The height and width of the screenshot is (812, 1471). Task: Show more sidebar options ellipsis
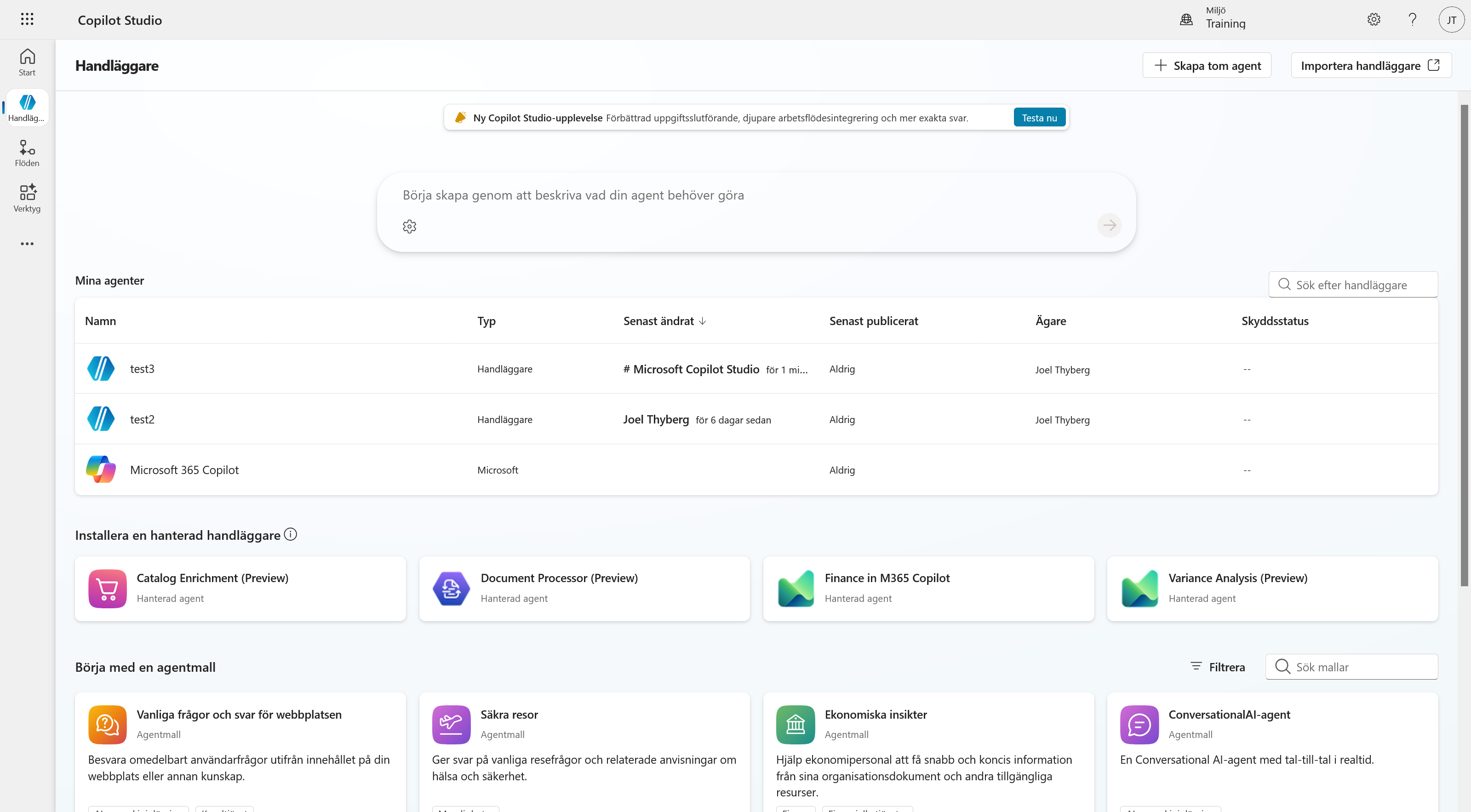[27, 244]
